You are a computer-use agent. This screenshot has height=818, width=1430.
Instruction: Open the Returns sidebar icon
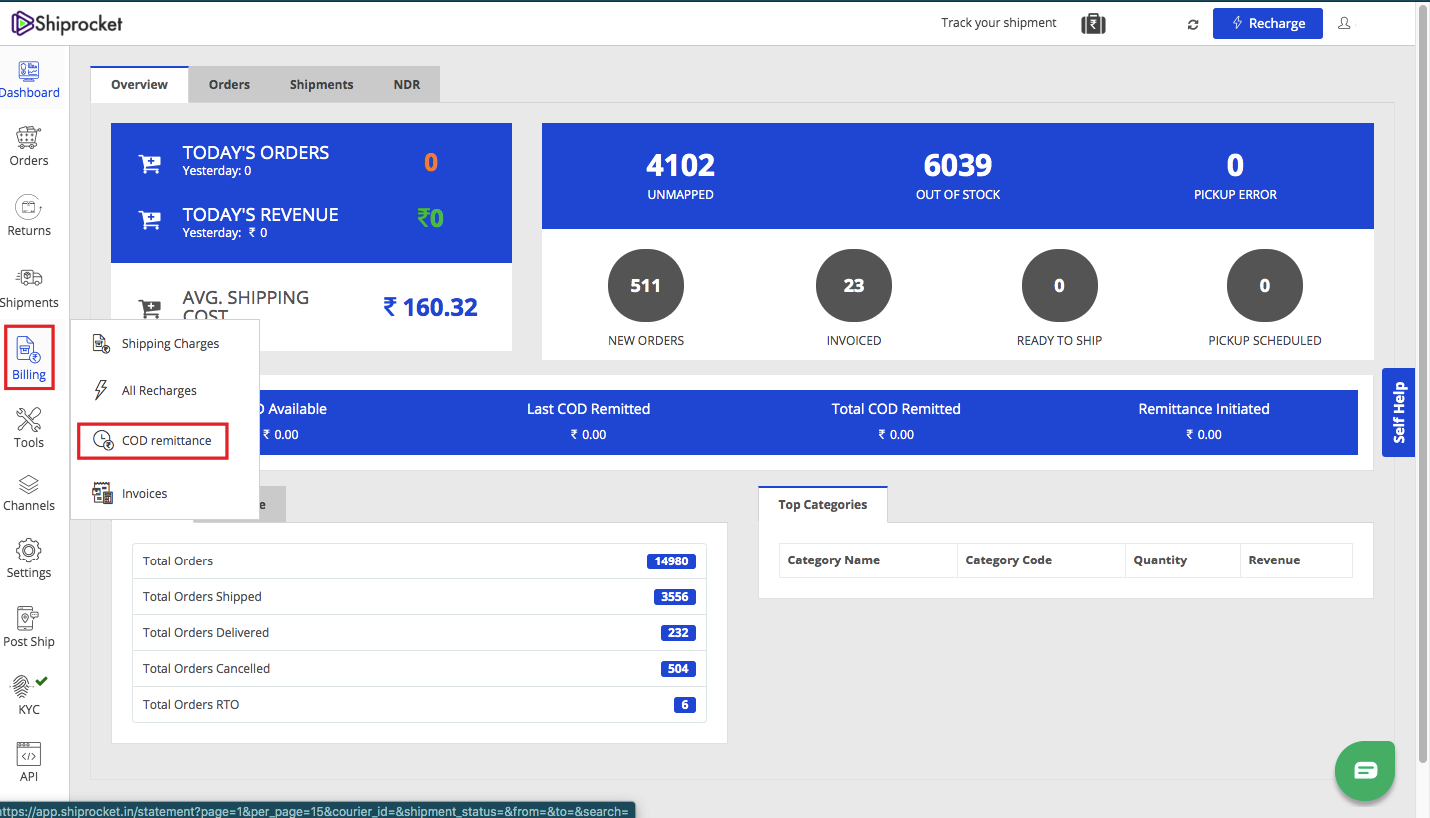click(29, 216)
